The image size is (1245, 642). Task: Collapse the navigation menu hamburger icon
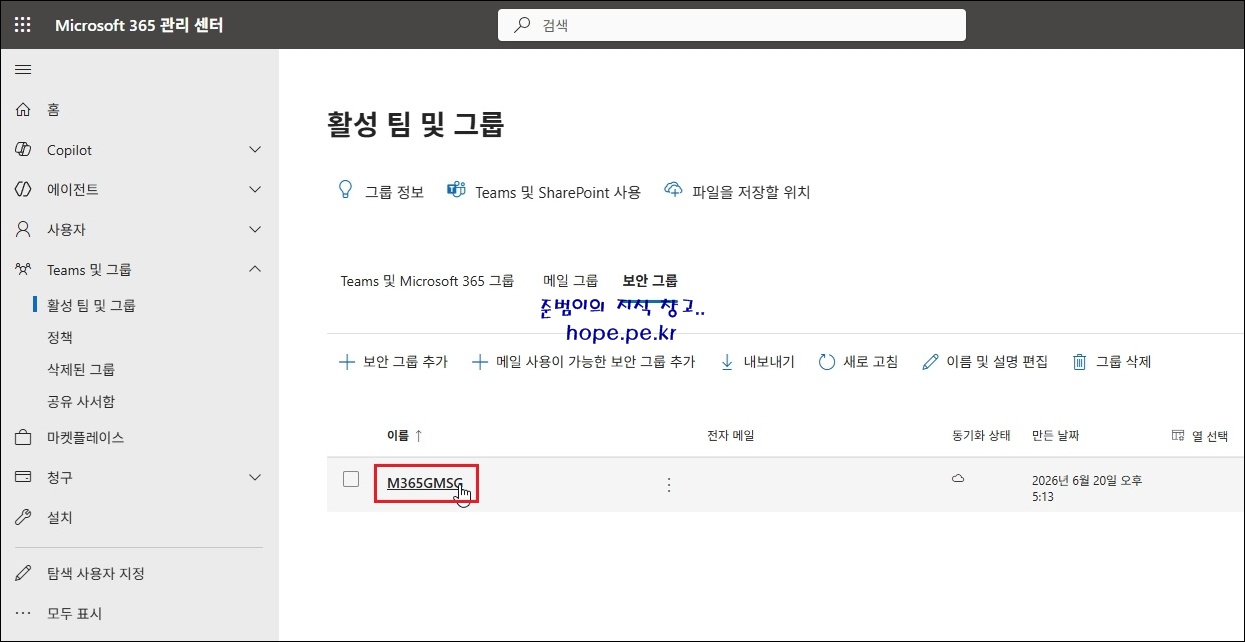point(23,70)
